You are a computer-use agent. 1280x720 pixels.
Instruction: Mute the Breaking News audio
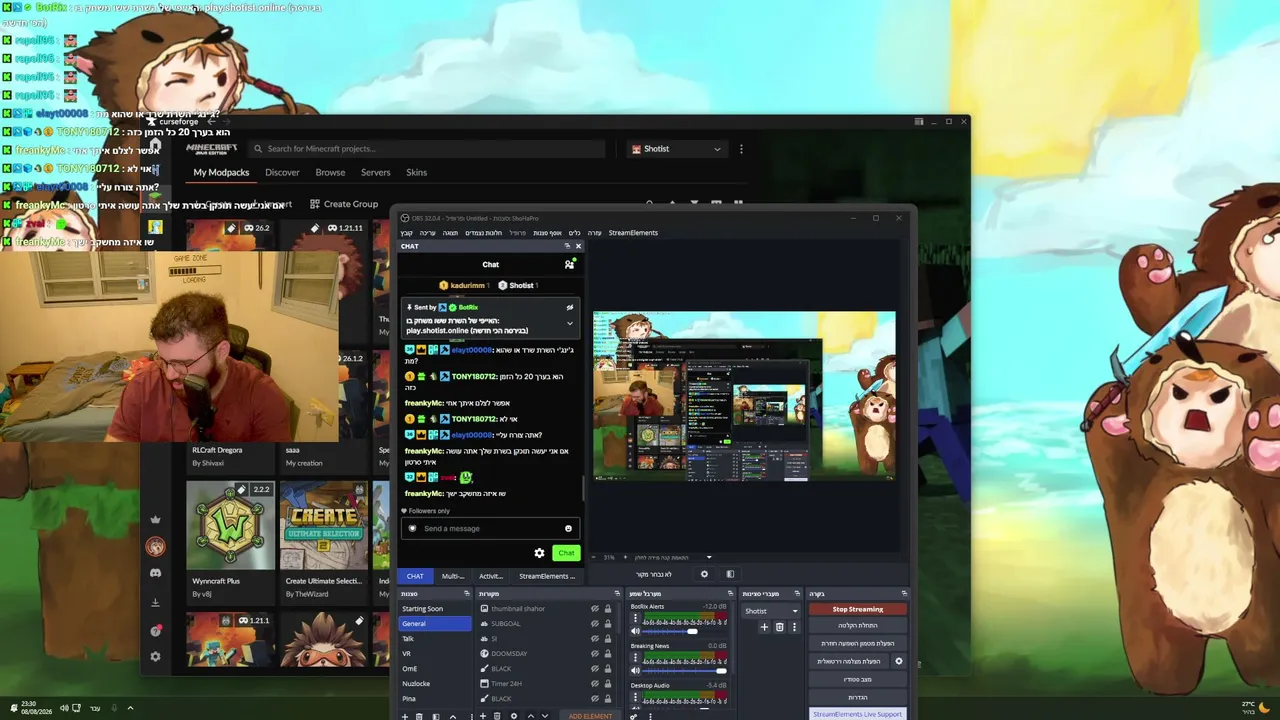coord(635,671)
